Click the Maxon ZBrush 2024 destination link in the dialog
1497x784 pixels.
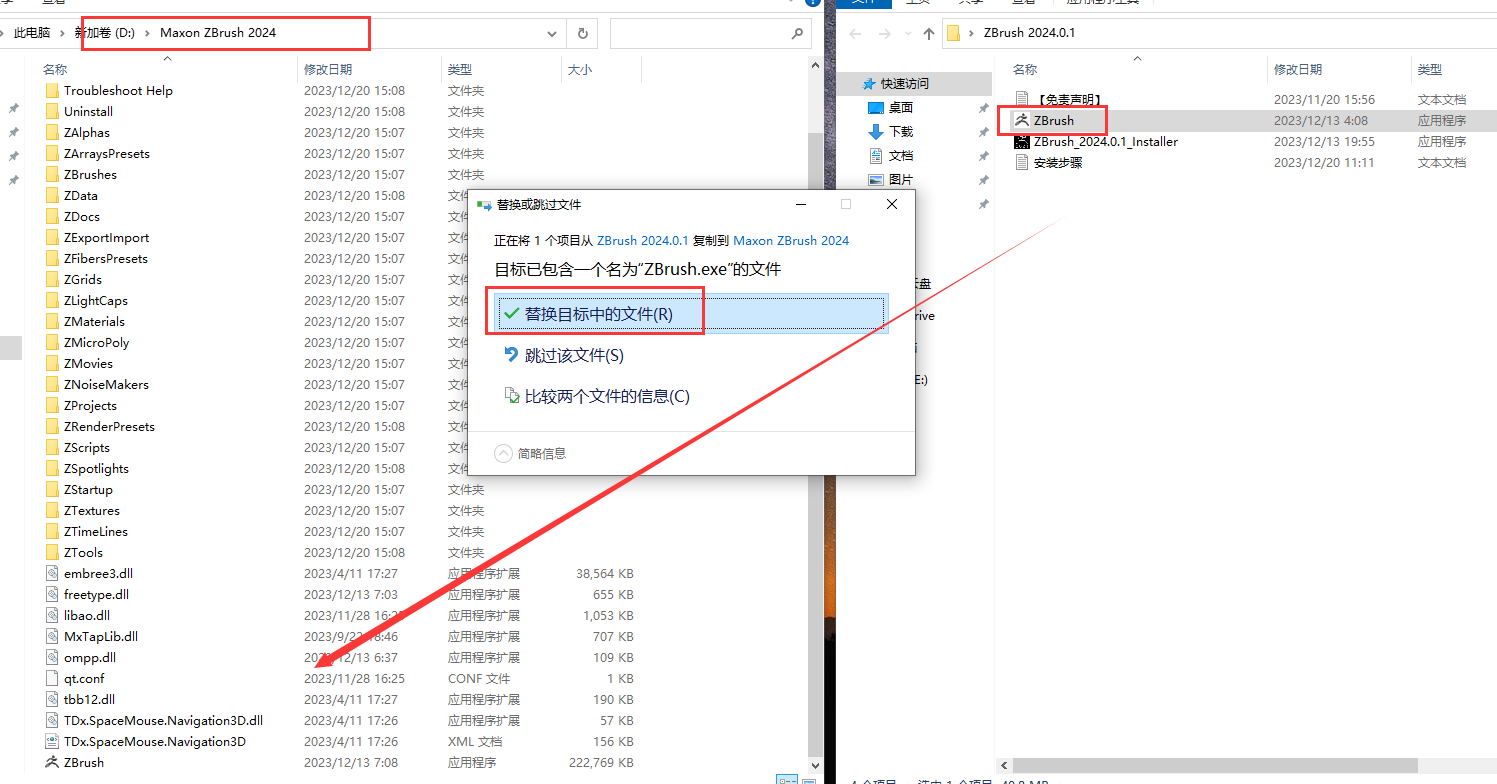(x=791, y=240)
